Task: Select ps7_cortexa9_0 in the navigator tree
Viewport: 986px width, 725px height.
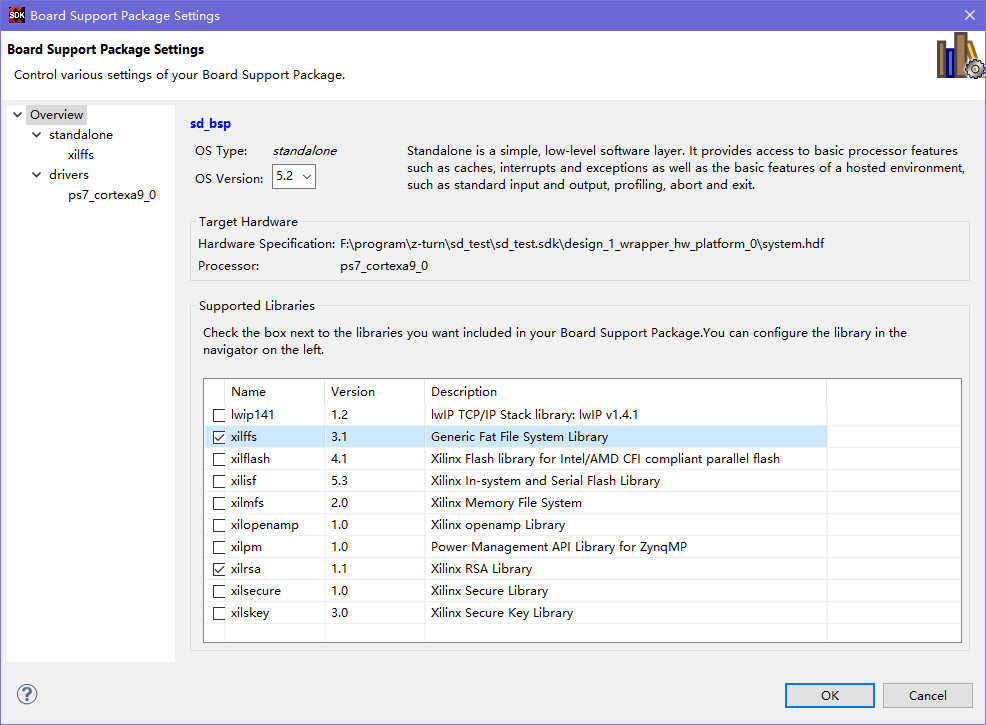Action: pyautogui.click(x=112, y=195)
